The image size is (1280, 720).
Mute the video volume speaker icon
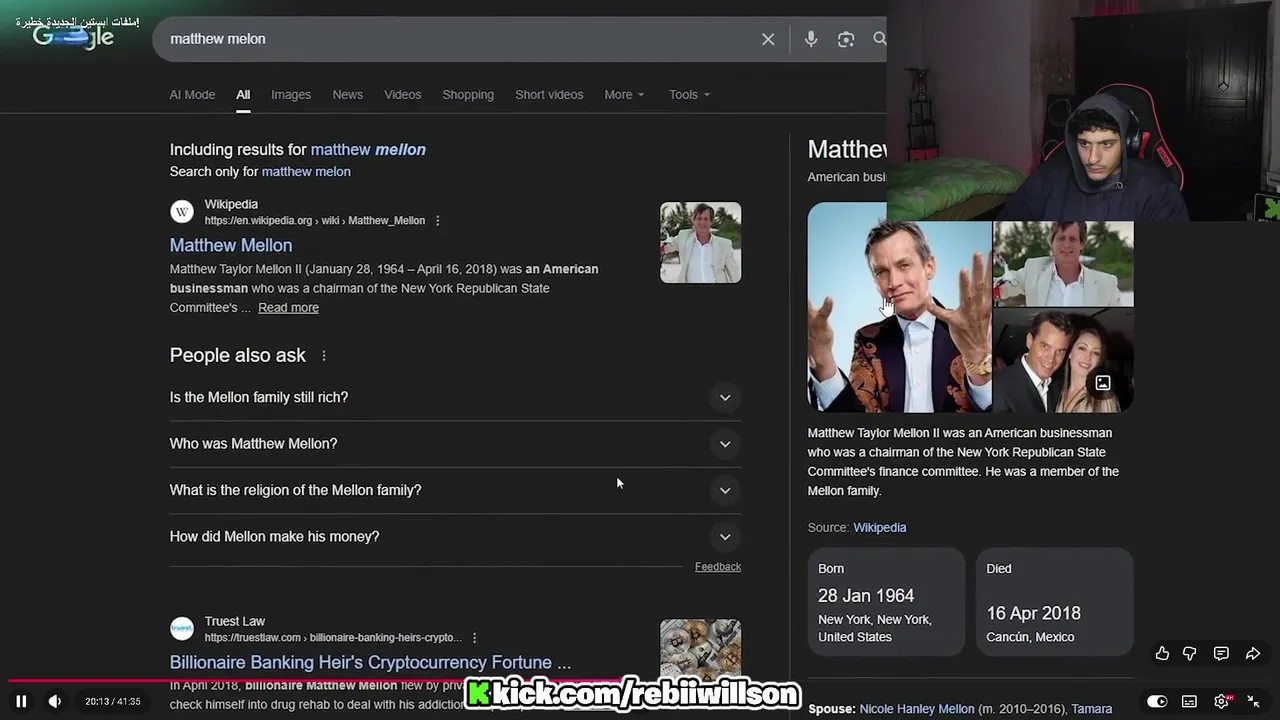coord(55,701)
